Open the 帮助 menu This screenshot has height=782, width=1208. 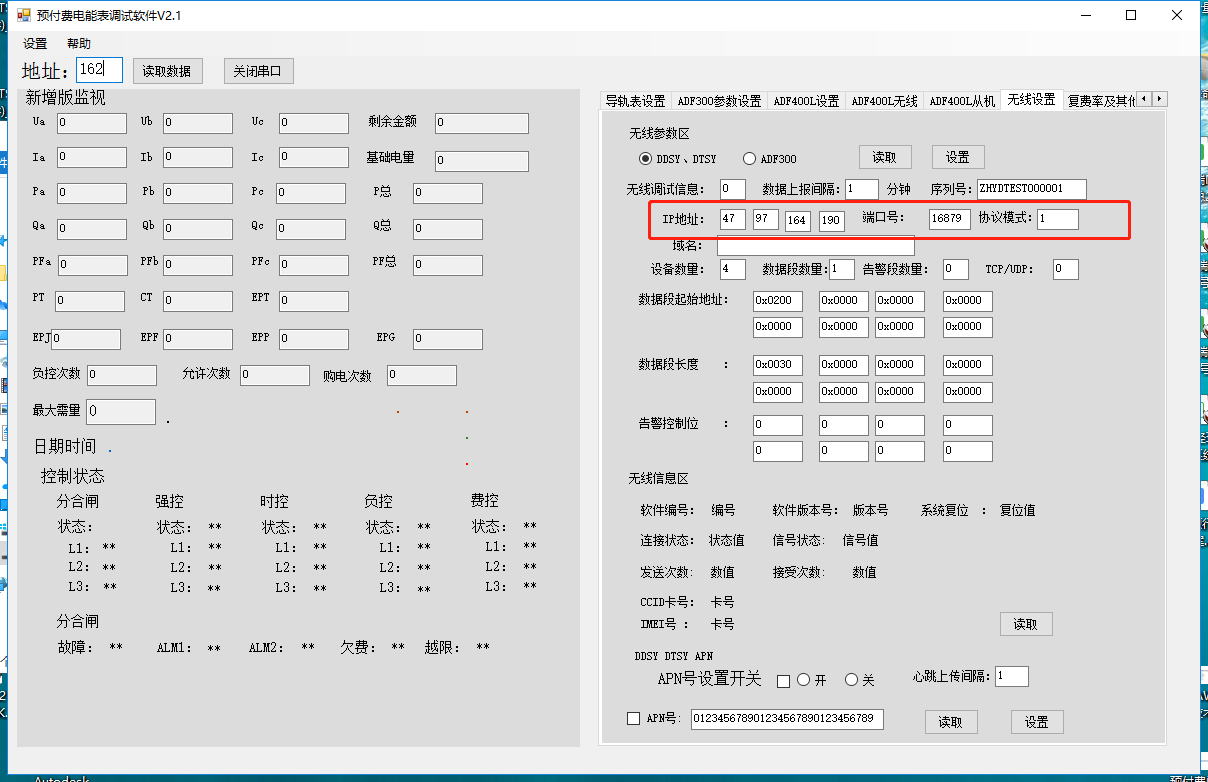[x=79, y=44]
